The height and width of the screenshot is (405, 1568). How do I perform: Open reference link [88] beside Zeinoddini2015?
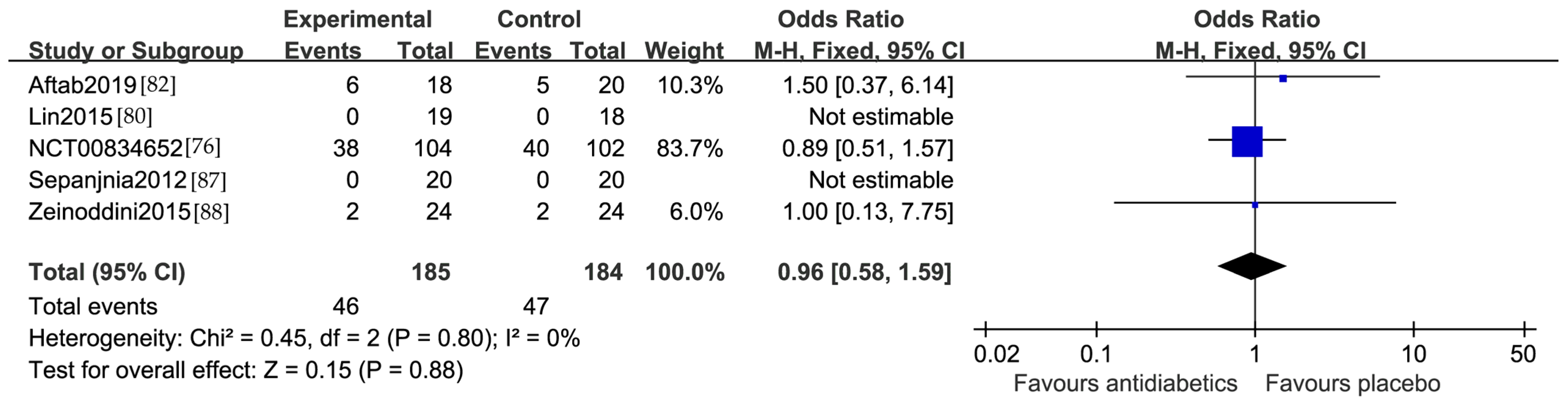pos(211,212)
